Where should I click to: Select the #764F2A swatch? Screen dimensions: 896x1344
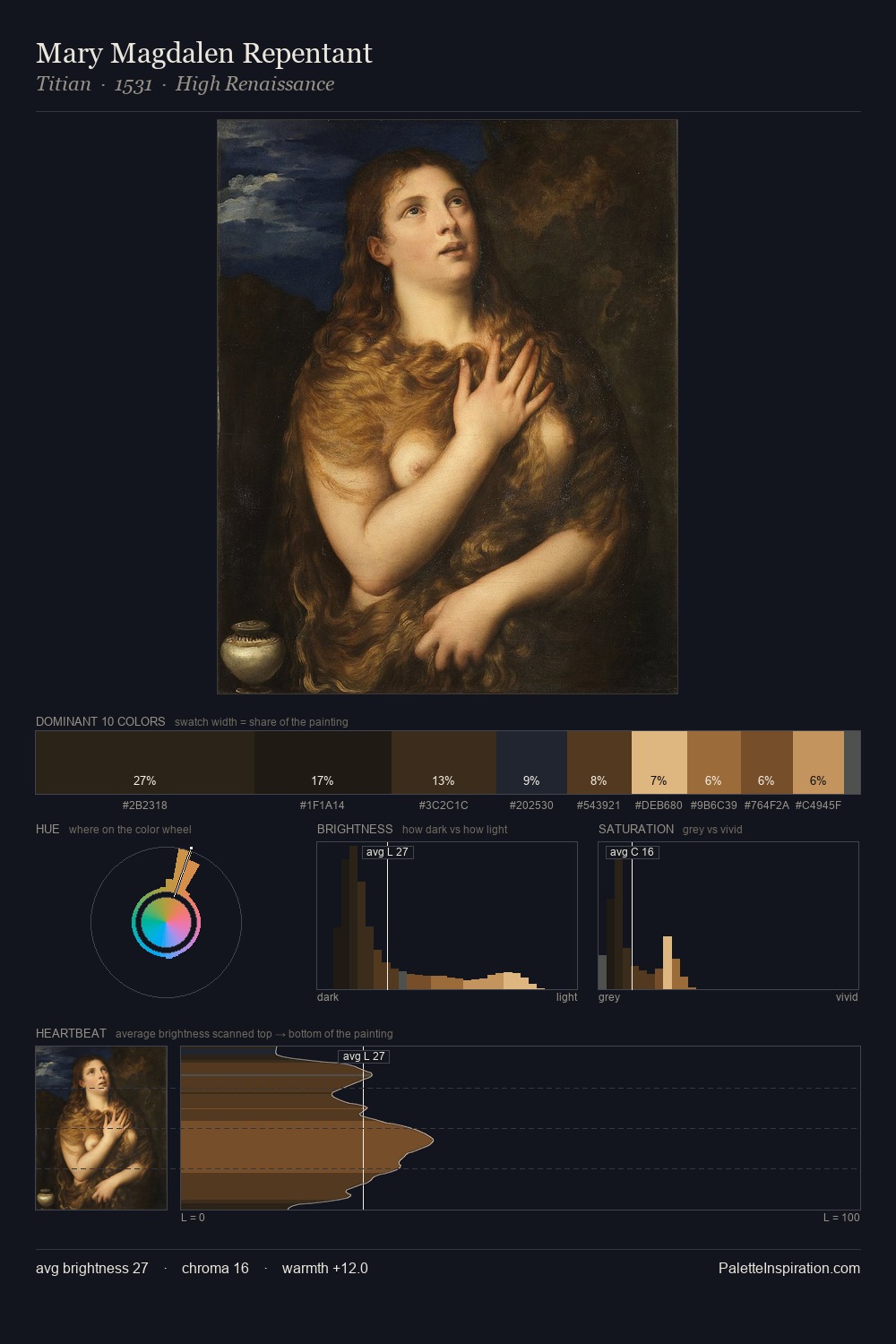coord(767,762)
